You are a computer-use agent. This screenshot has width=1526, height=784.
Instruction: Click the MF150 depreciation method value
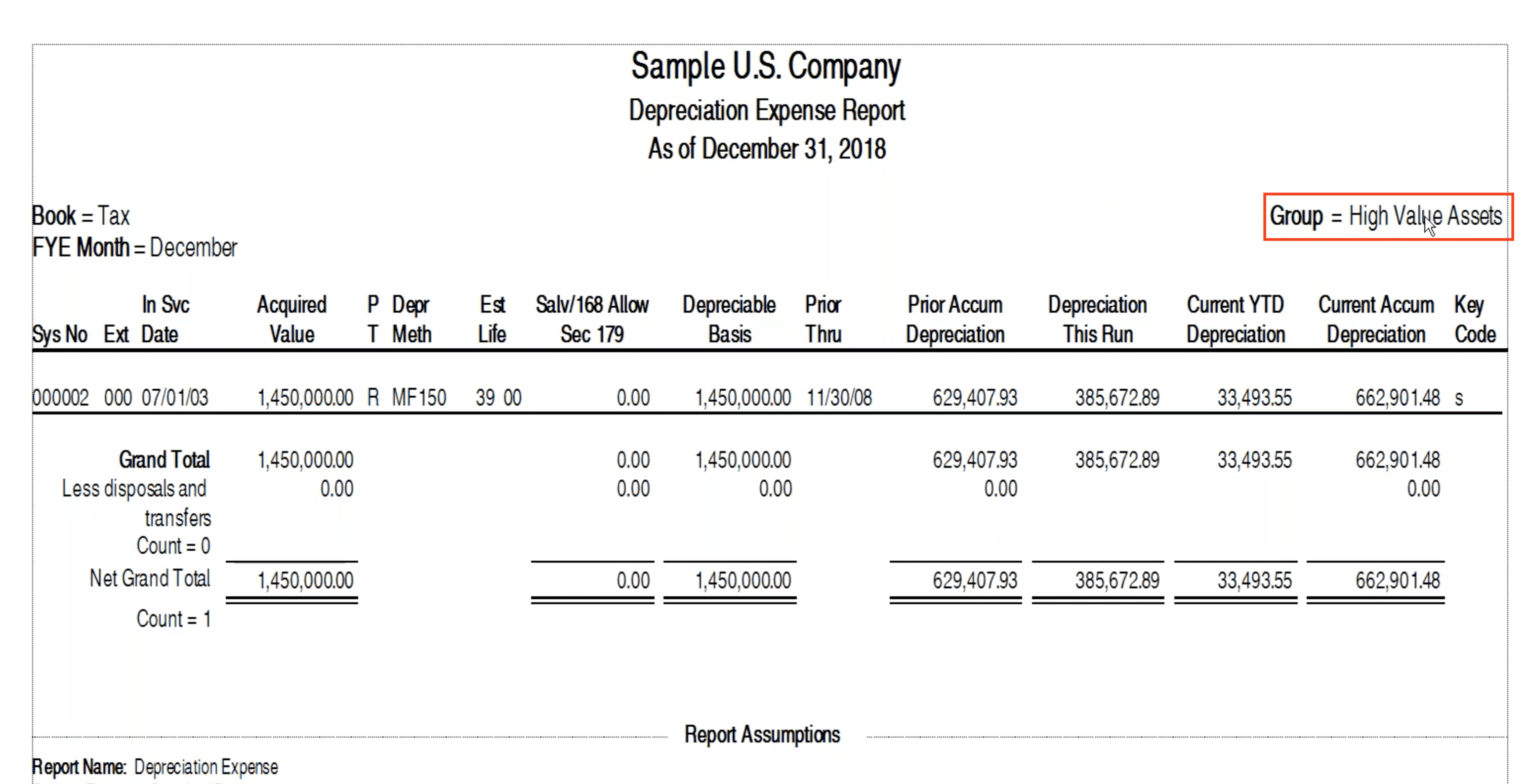click(x=419, y=398)
